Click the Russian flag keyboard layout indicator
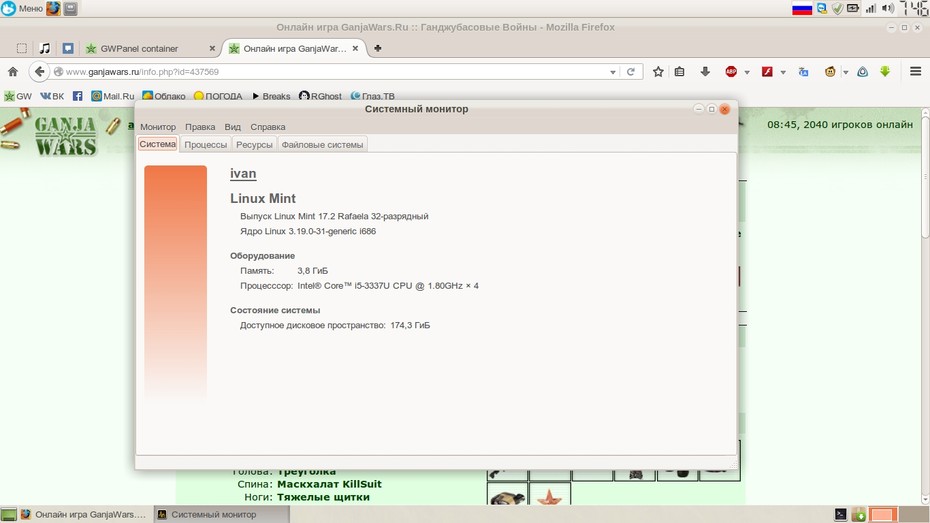Viewport: 930px width, 523px height. pyautogui.click(x=802, y=8)
